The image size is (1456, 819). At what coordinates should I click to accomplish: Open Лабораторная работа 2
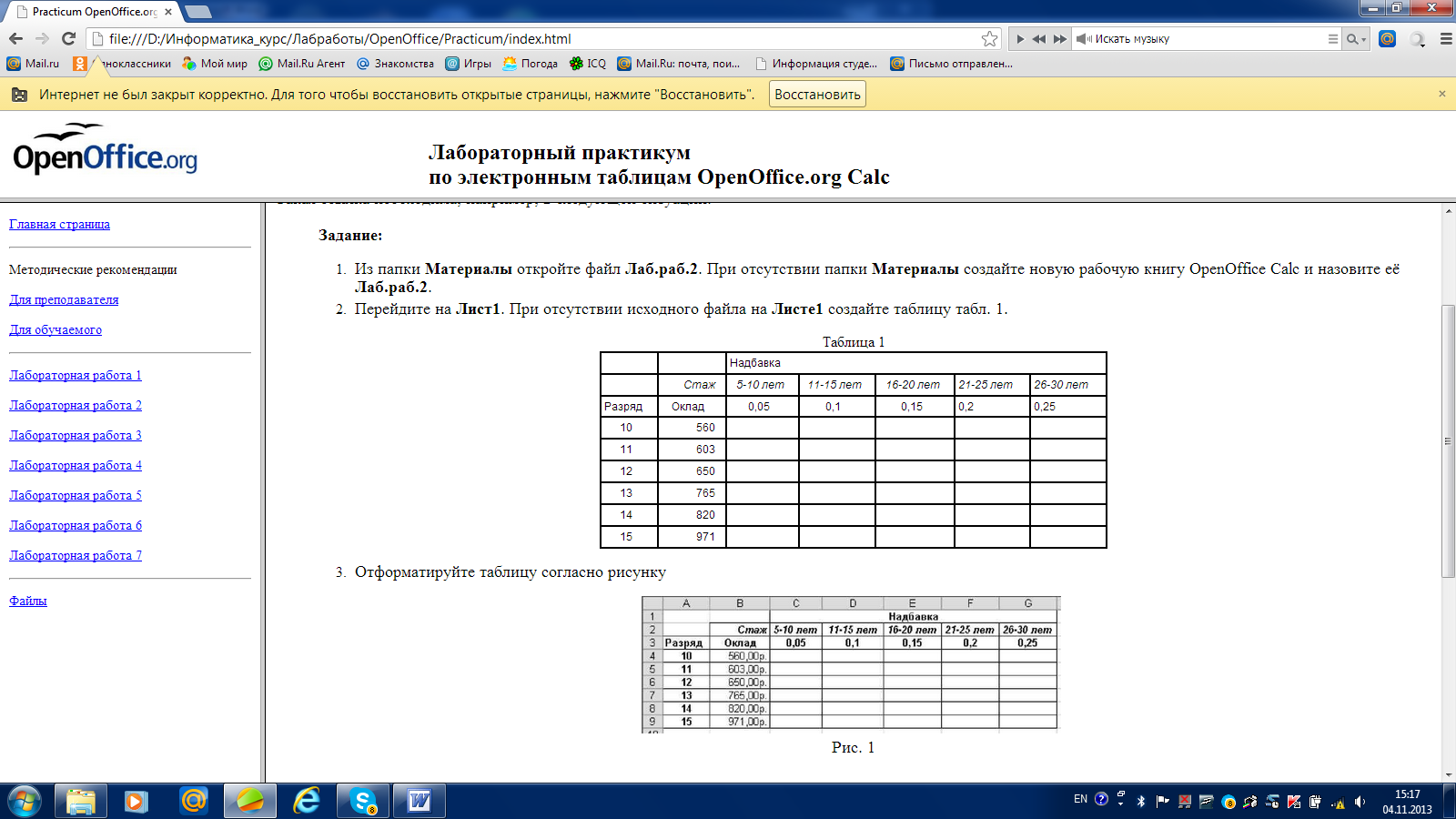point(76,405)
